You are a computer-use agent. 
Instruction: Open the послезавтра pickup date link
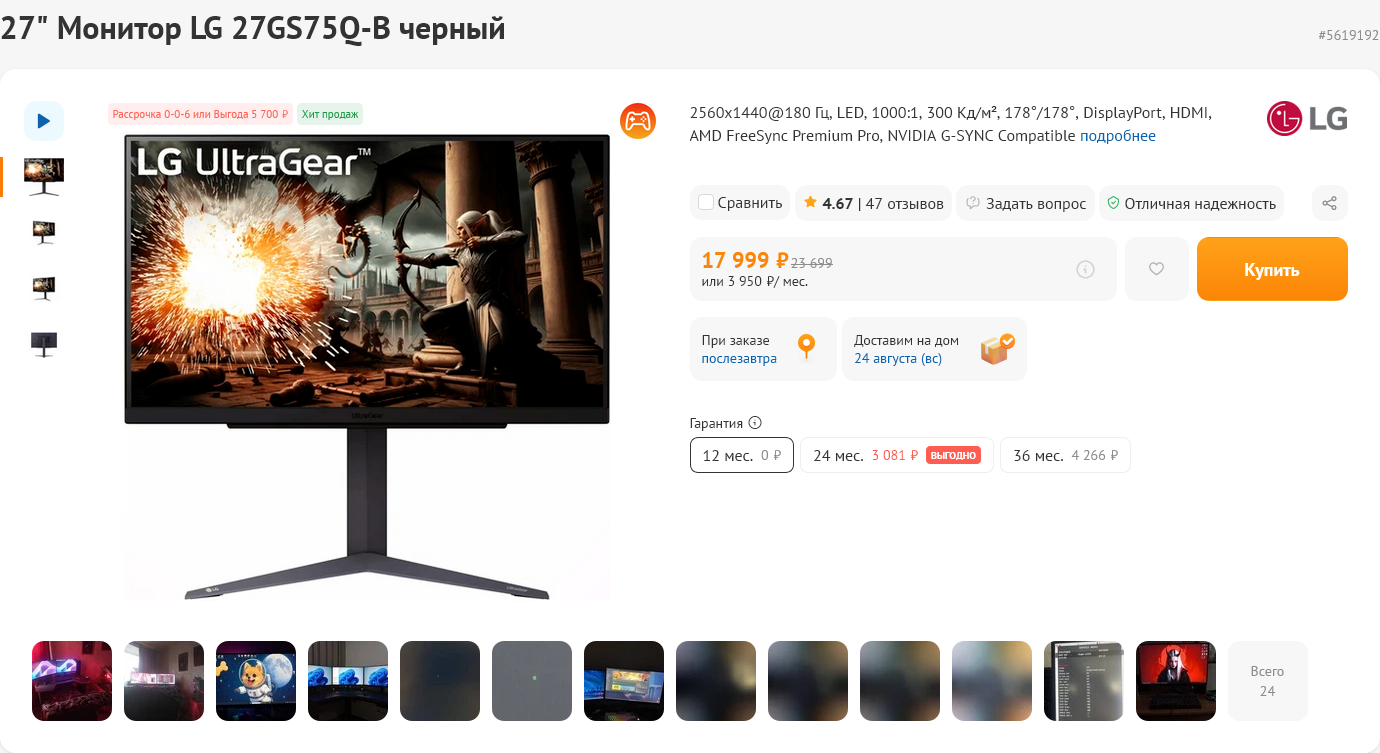(739, 359)
